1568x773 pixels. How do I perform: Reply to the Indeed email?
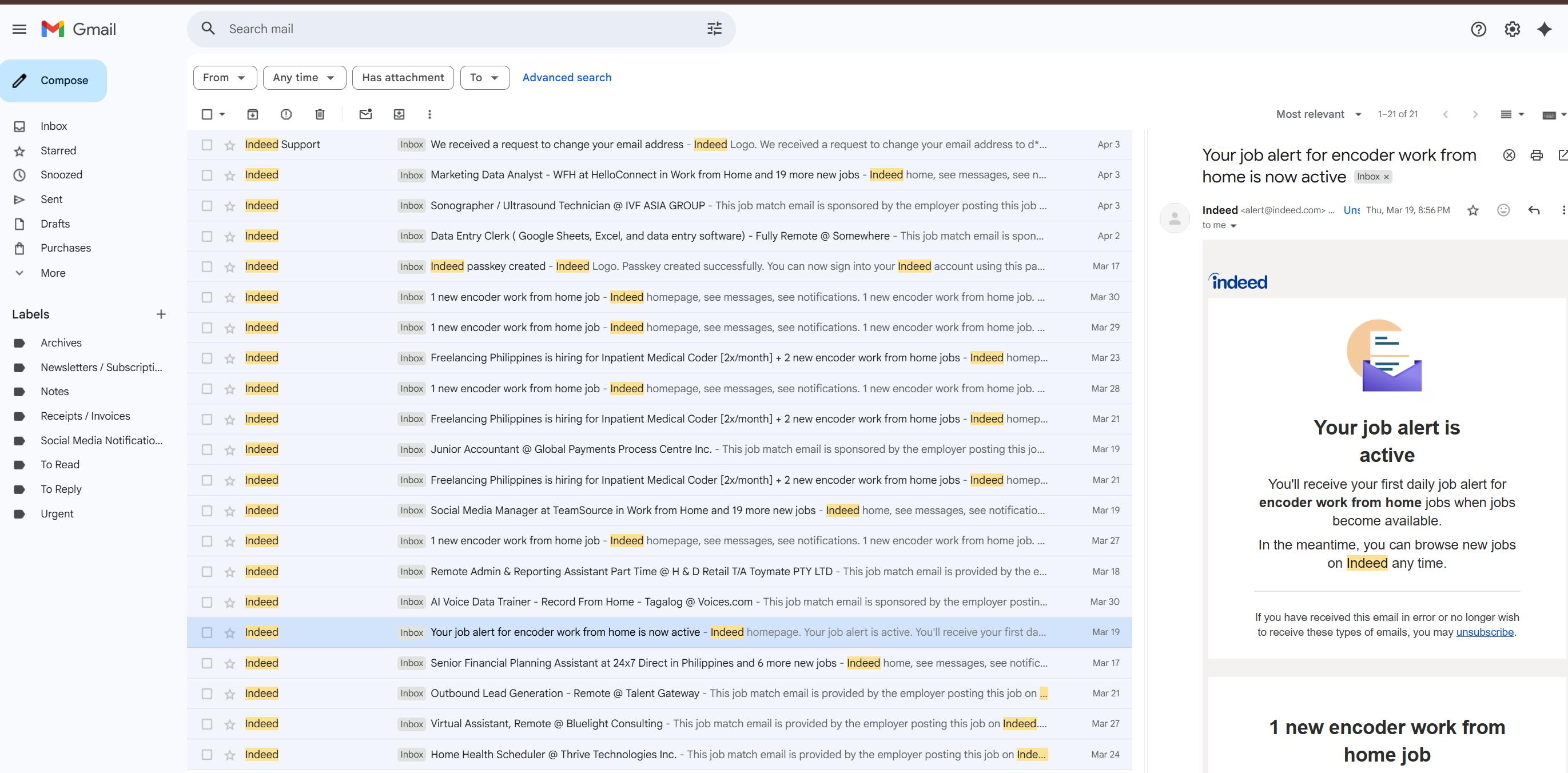pos(1533,210)
